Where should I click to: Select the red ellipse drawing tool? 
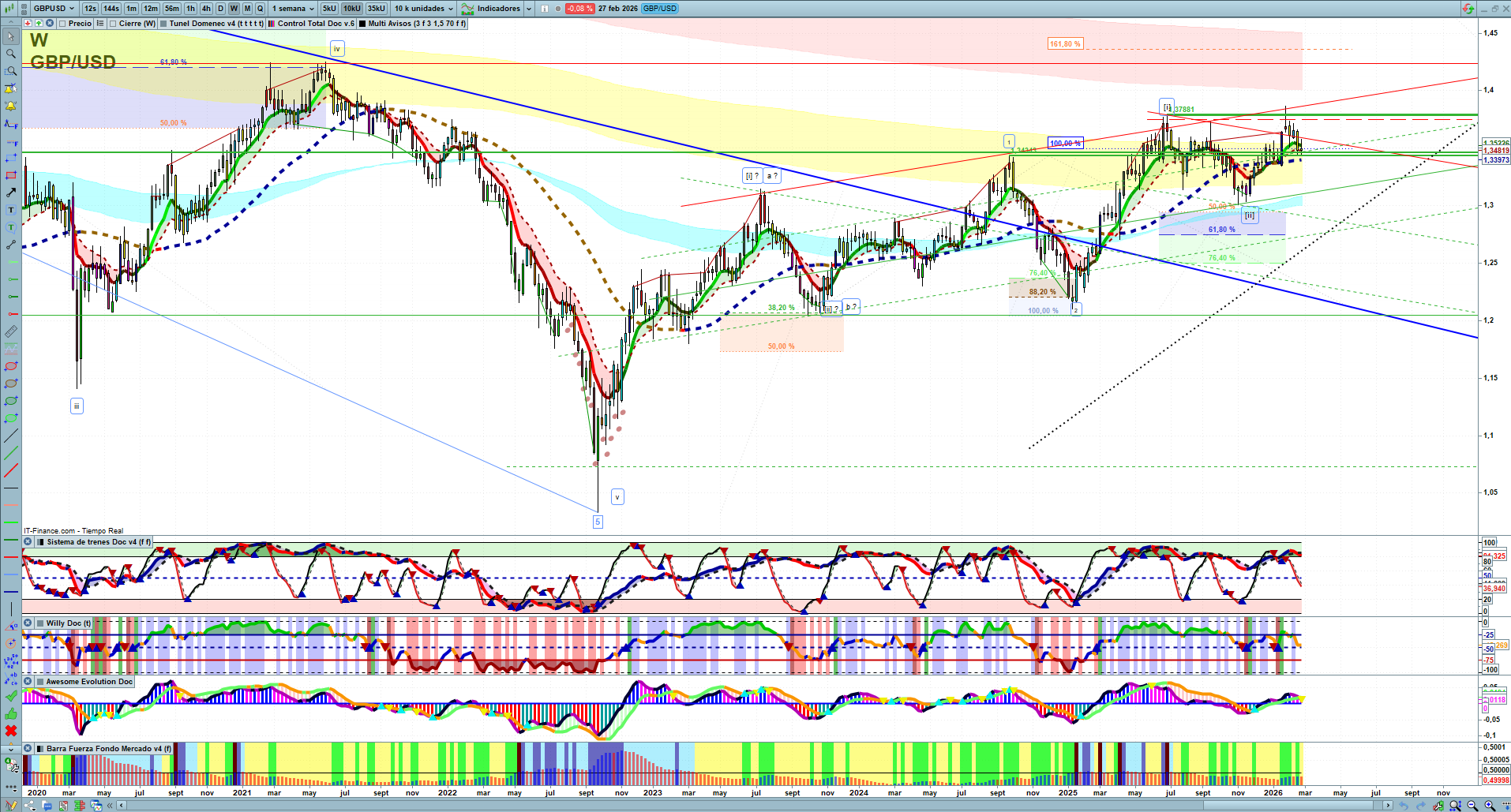pos(11,366)
